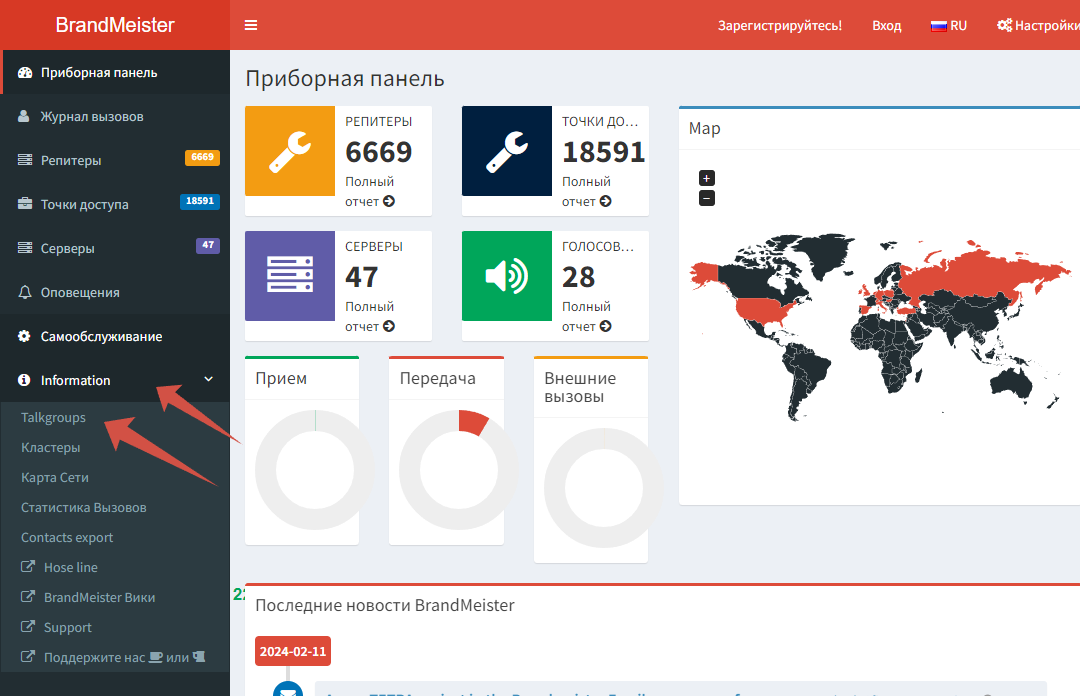Click external-link icon beside Hose line
Viewport: 1080px width, 696px height.
[28, 566]
